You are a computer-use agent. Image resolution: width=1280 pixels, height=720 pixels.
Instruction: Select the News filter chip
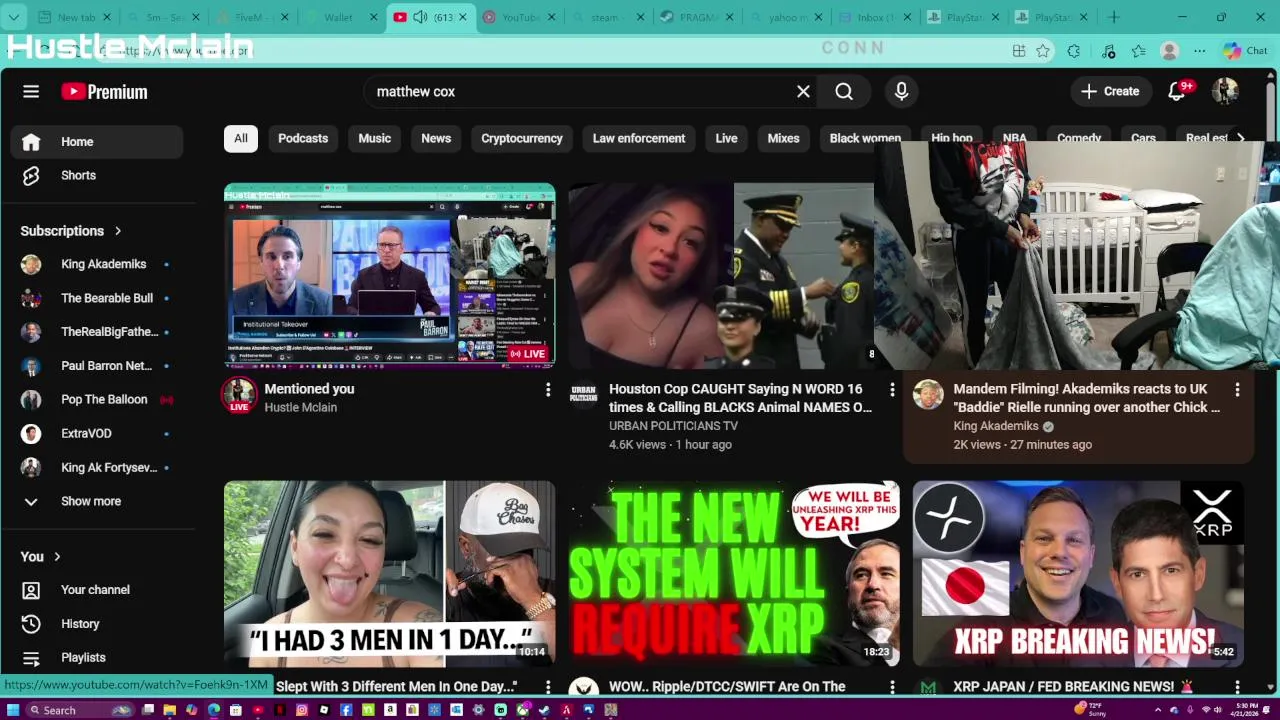[x=436, y=138]
